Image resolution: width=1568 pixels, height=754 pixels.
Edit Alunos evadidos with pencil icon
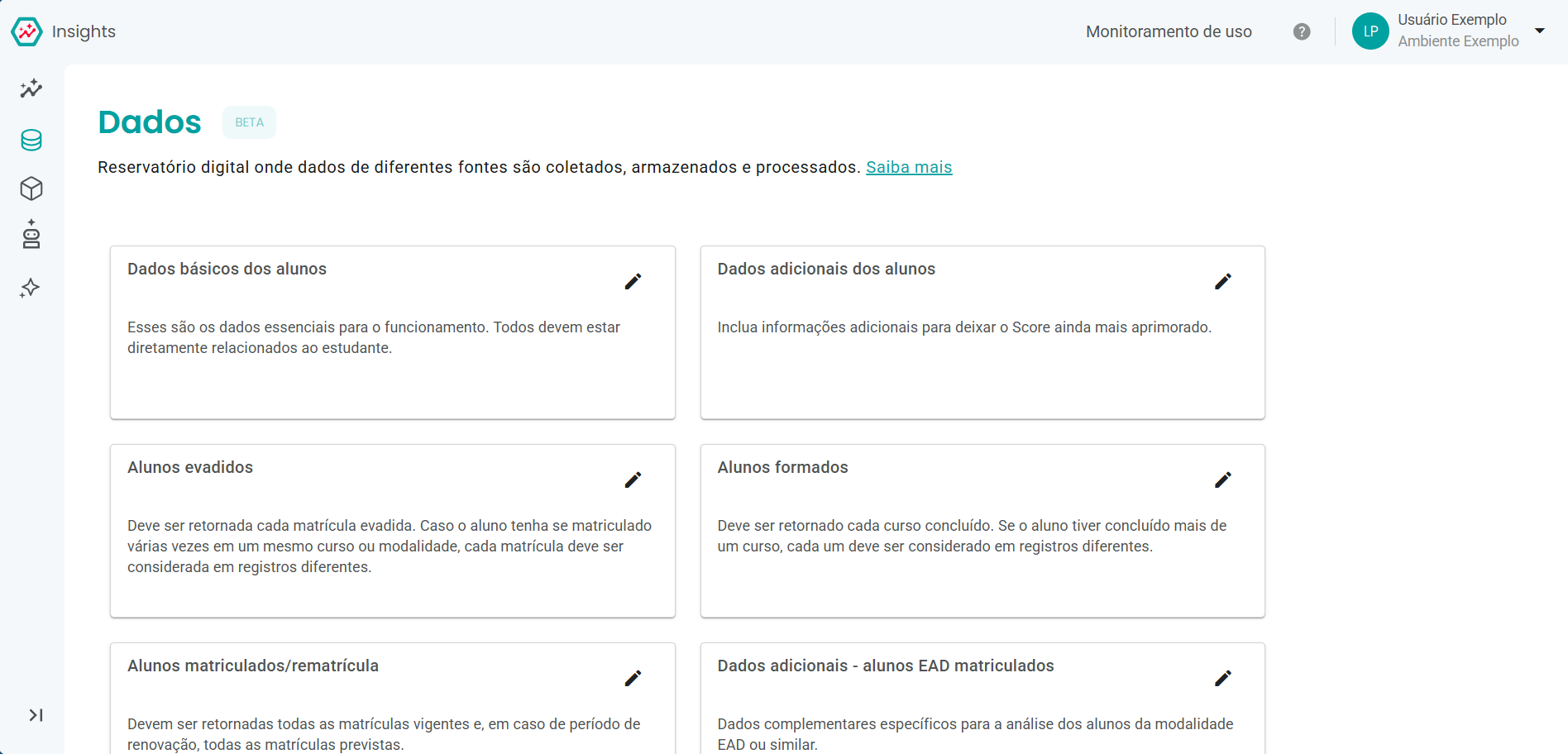pyautogui.click(x=633, y=480)
